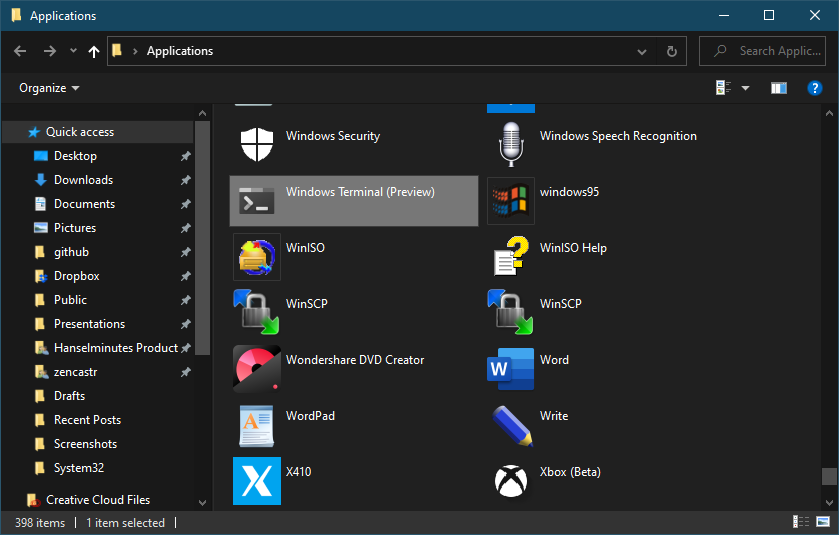Toggle the preview pane icon
The width and height of the screenshot is (839, 535).
pyautogui.click(x=779, y=88)
